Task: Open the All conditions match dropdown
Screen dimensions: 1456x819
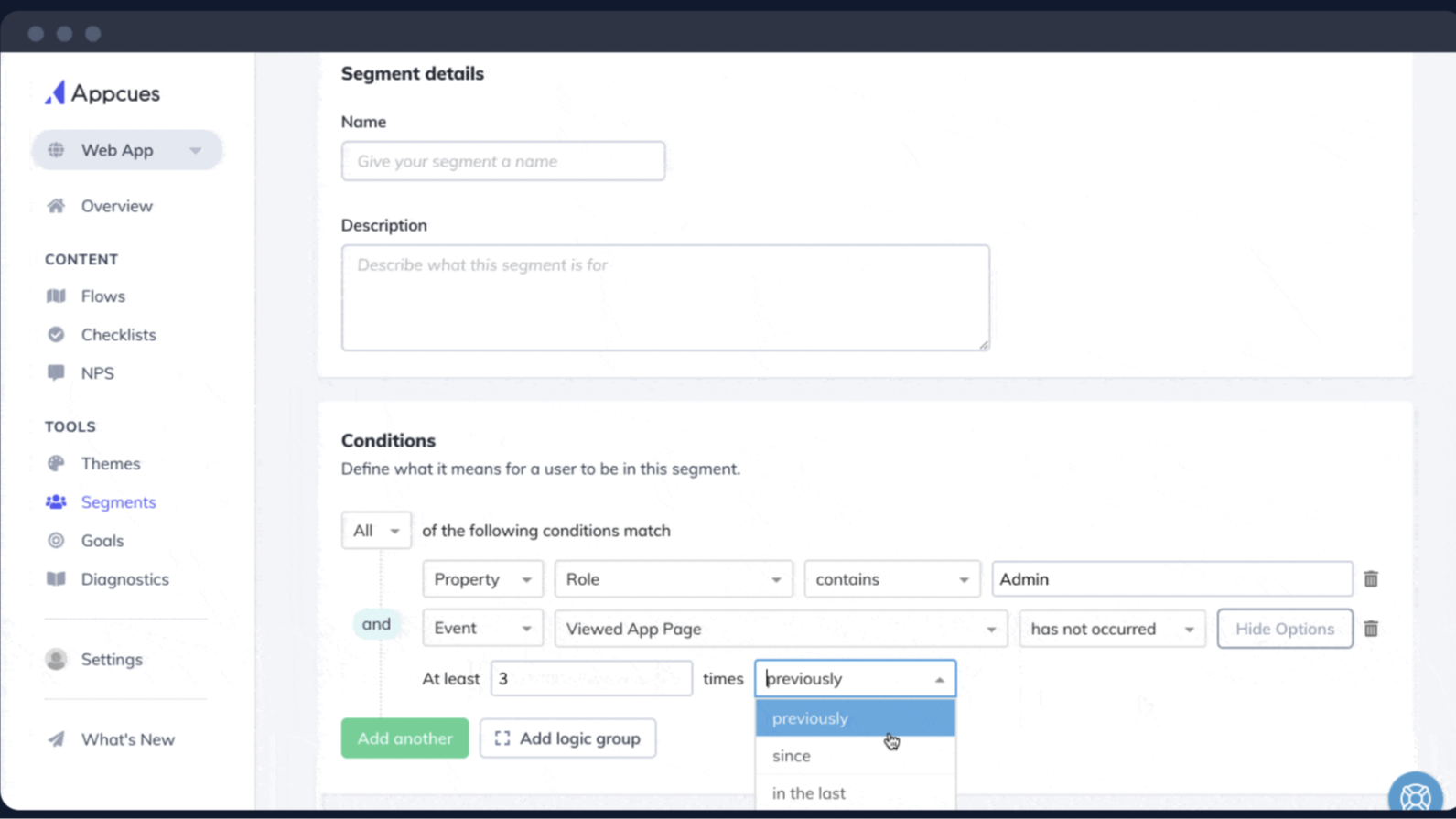Action: (x=375, y=531)
